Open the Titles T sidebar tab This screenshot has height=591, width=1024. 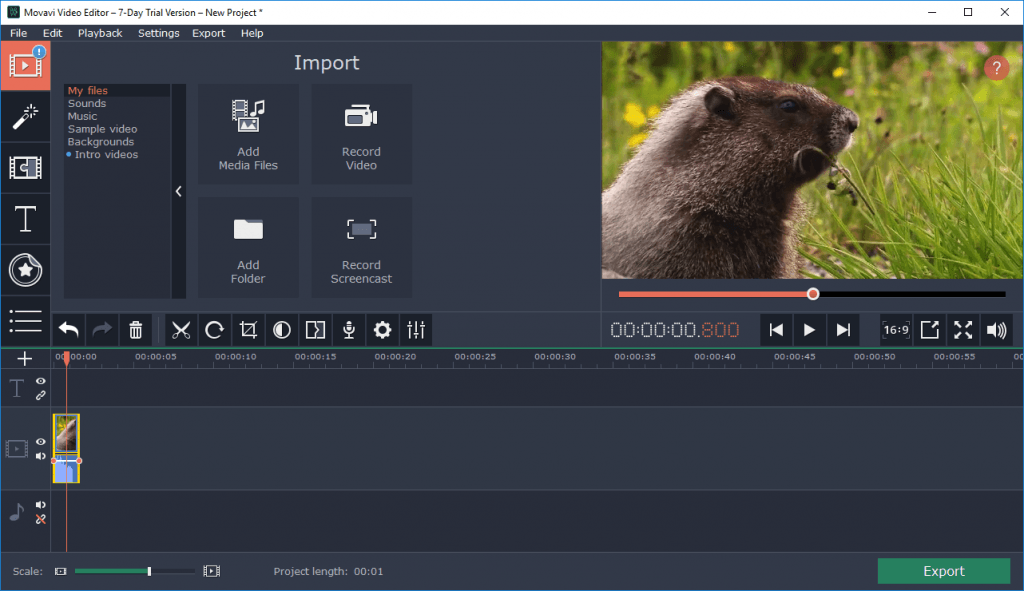point(25,219)
